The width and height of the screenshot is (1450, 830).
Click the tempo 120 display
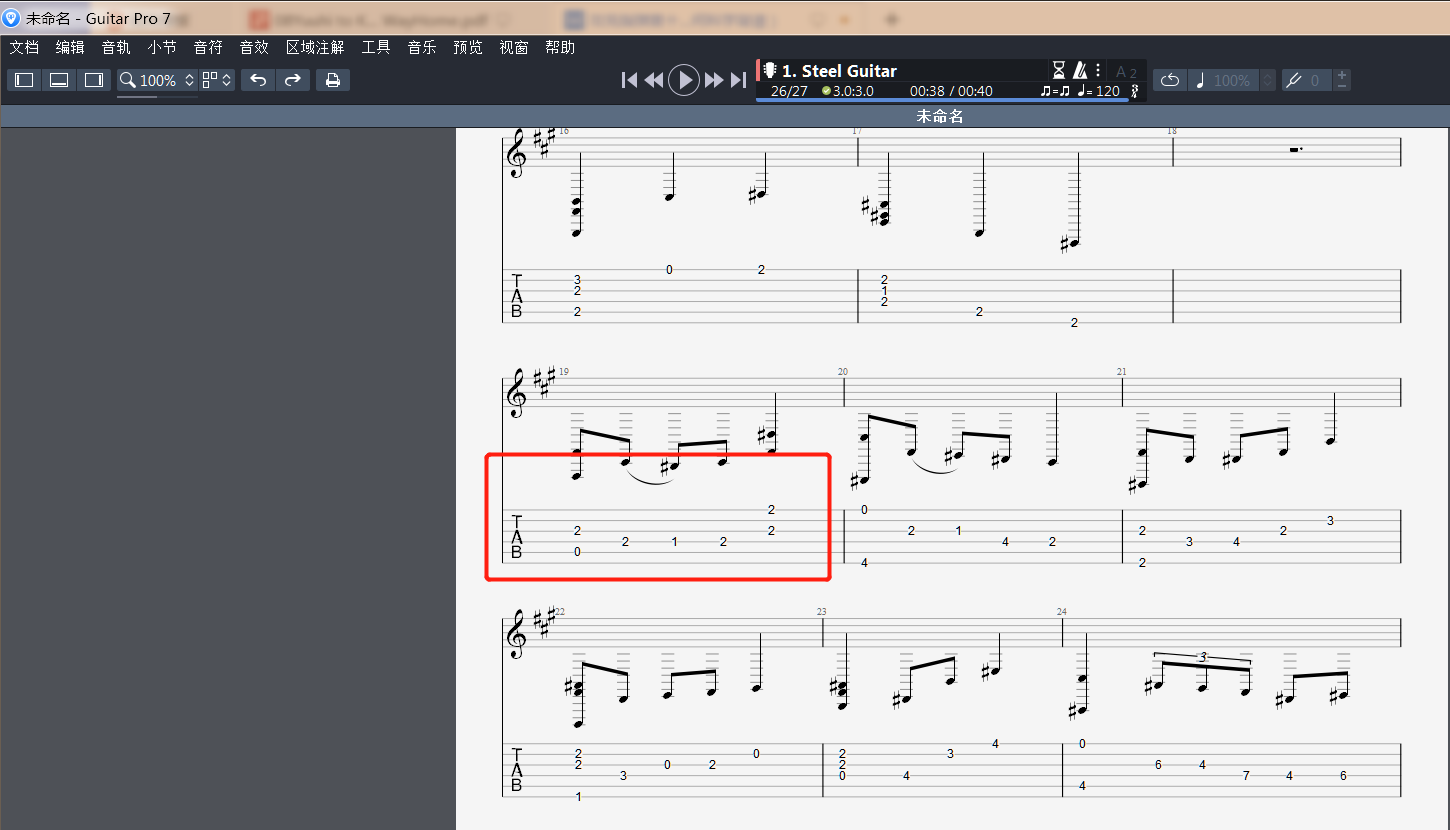pyautogui.click(x=1099, y=91)
